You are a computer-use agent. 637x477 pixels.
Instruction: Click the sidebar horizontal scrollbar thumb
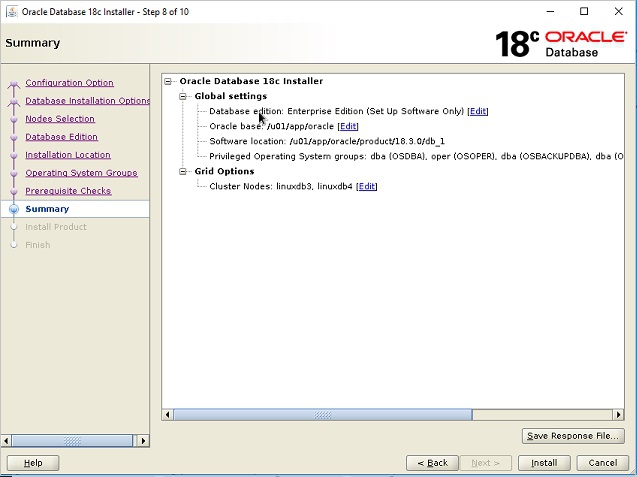[72, 441]
